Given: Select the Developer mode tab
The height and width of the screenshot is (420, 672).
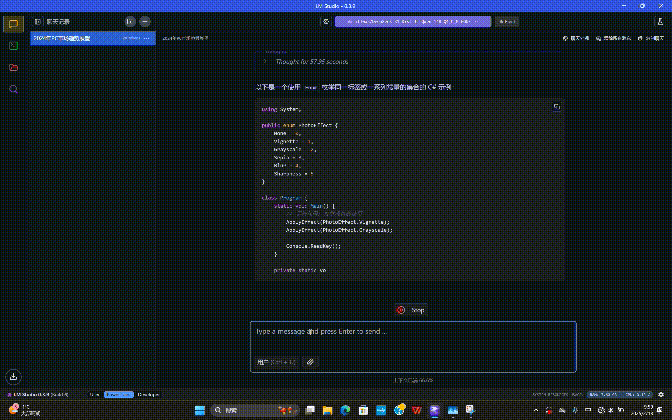Looking at the screenshot, I should tap(148, 394).
